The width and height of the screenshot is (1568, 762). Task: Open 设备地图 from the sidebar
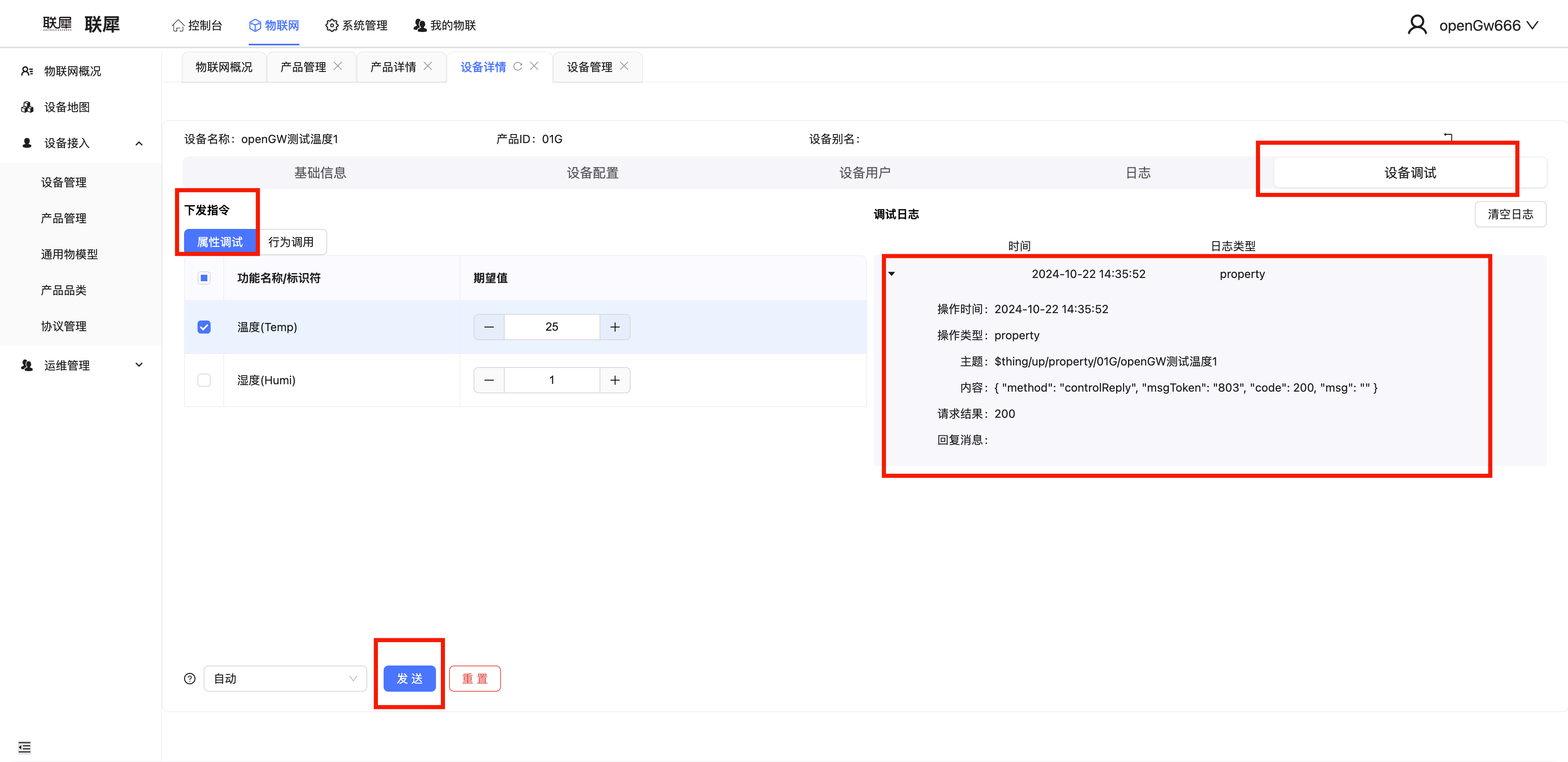pyautogui.click(x=67, y=107)
